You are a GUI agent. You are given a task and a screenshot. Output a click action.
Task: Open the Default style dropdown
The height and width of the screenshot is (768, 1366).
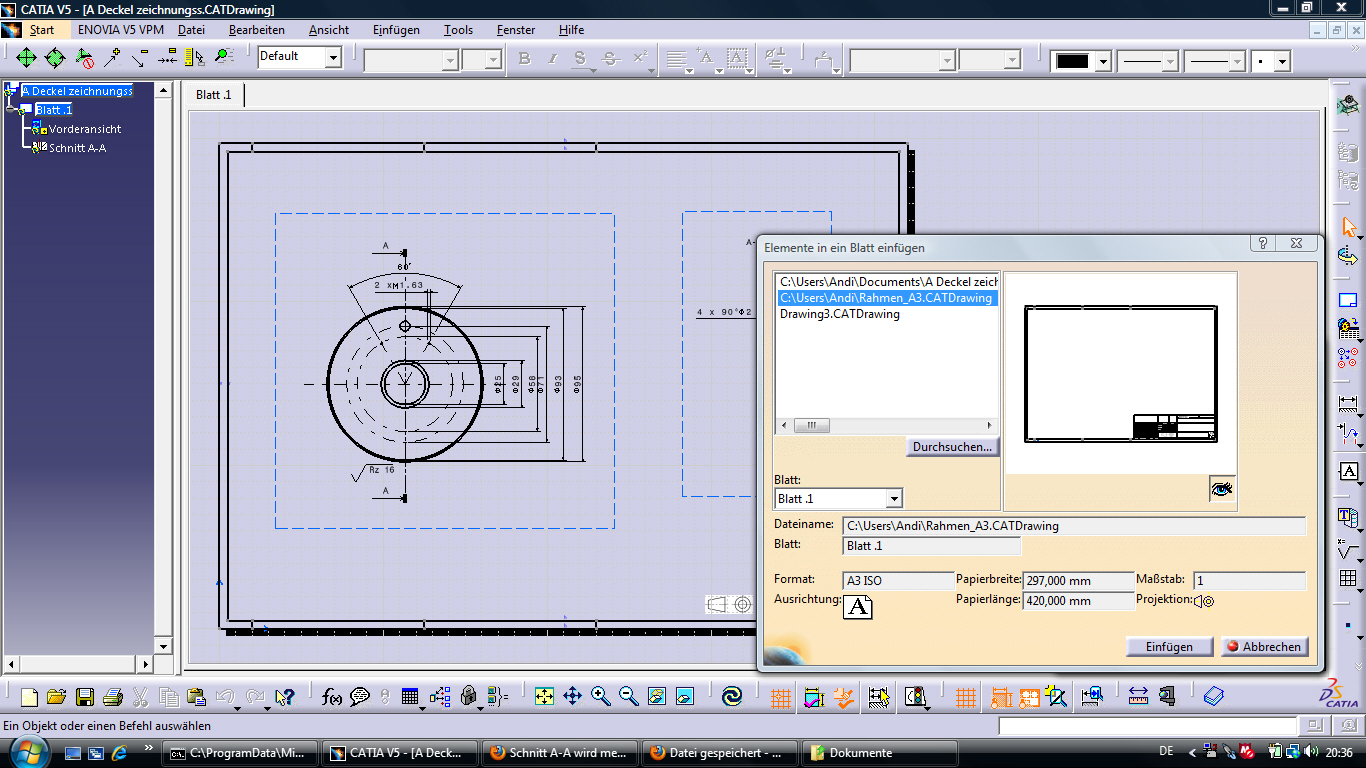coord(333,58)
